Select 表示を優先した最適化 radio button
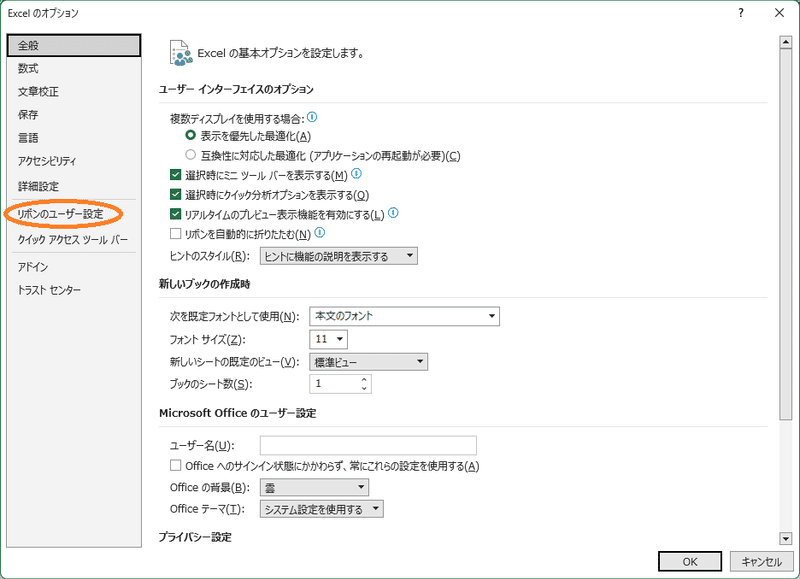The image size is (800, 579). (190, 135)
